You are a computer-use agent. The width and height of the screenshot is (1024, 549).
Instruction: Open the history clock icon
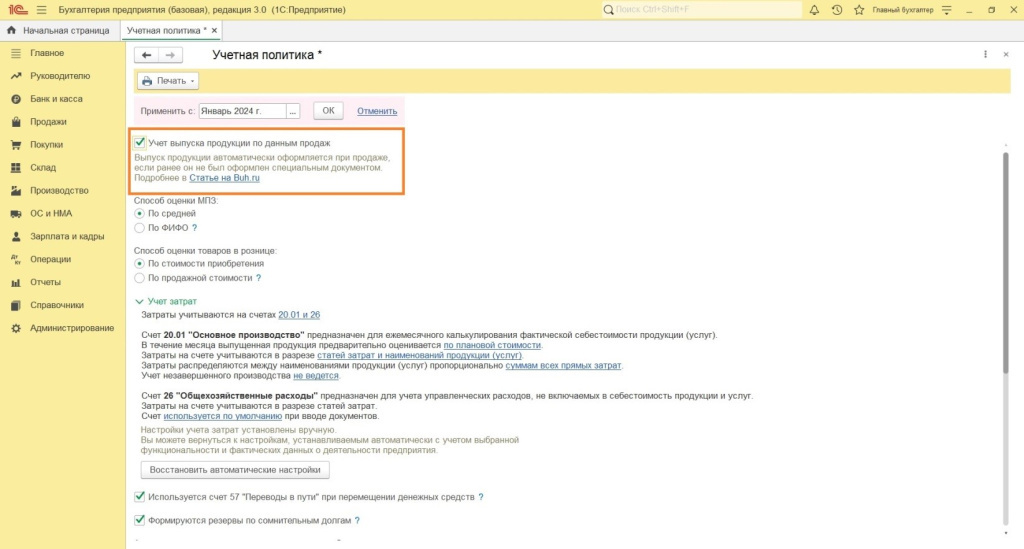pyautogui.click(x=835, y=10)
